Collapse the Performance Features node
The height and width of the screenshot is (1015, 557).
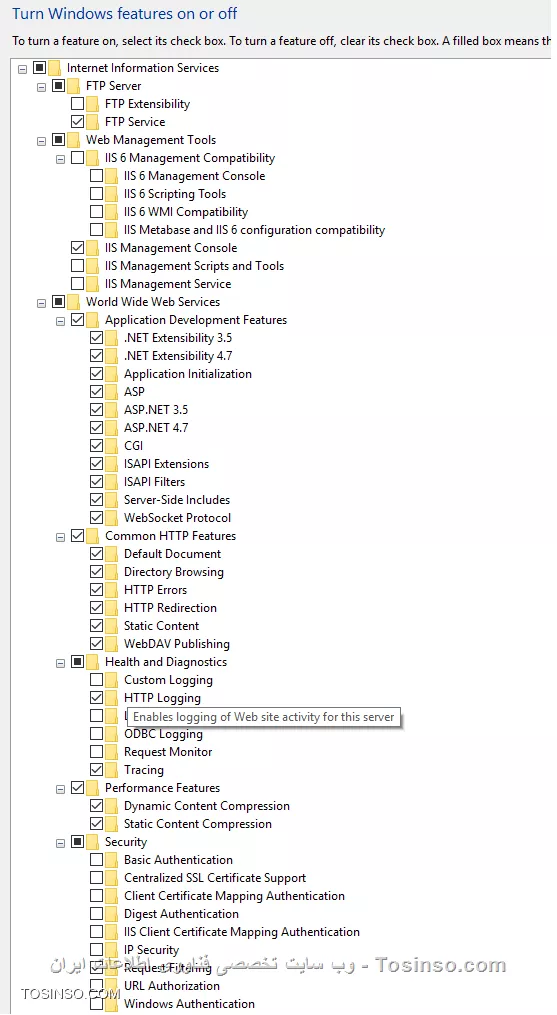pos(60,788)
